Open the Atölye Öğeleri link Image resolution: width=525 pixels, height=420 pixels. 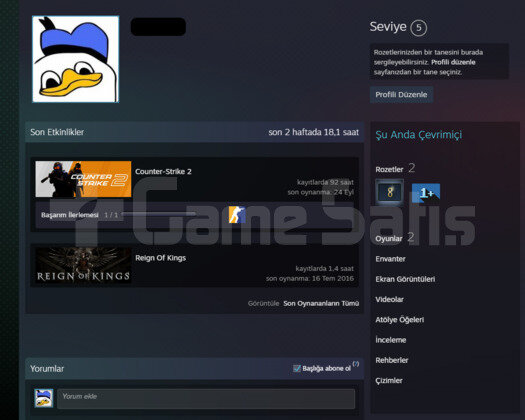pyautogui.click(x=400, y=320)
